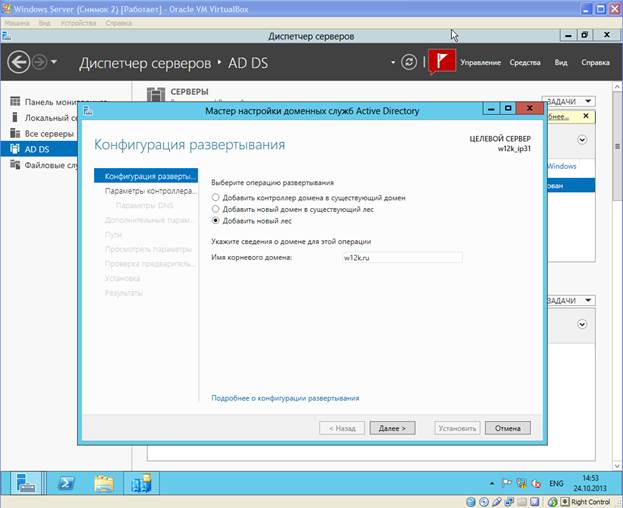The width and height of the screenshot is (623, 508).
Task: Click the Далее > button
Action: (x=392, y=428)
